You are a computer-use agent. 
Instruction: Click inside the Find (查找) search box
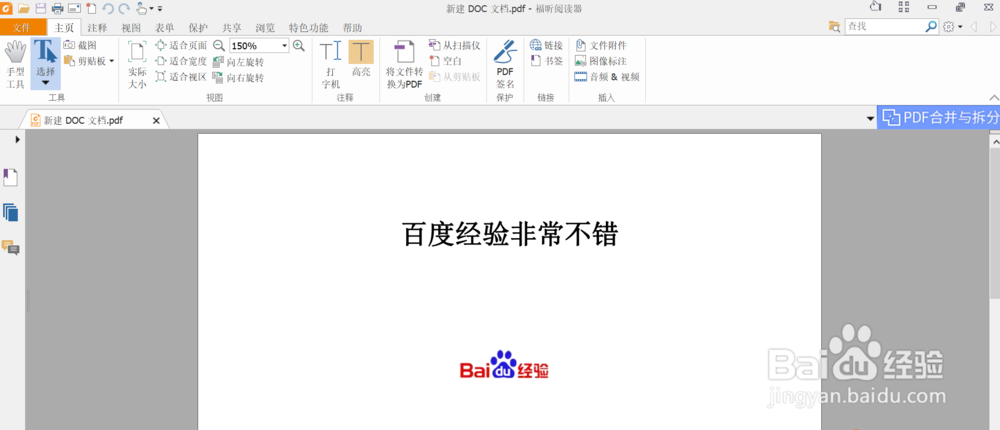(884, 27)
